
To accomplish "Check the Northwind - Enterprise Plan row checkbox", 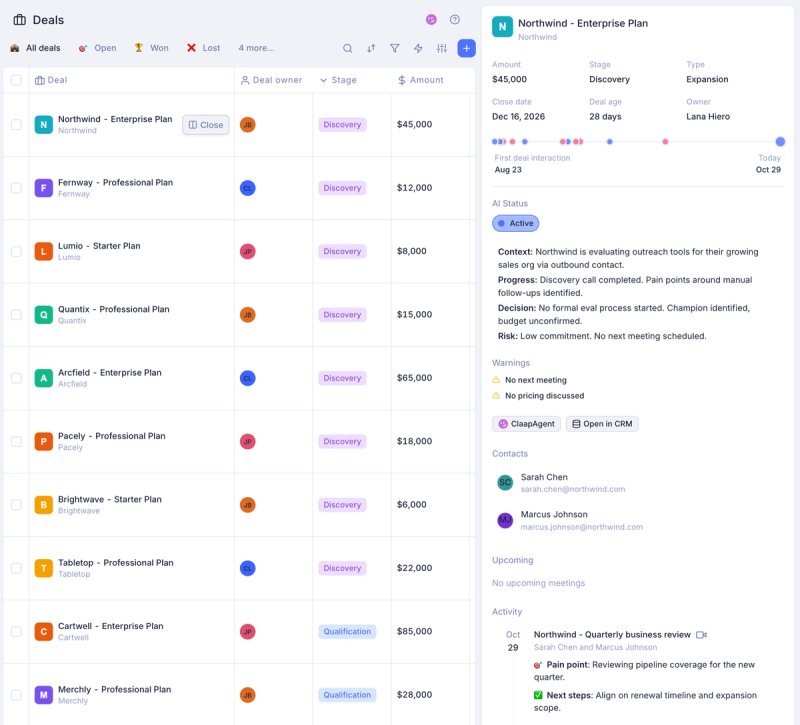I will (16, 124).
